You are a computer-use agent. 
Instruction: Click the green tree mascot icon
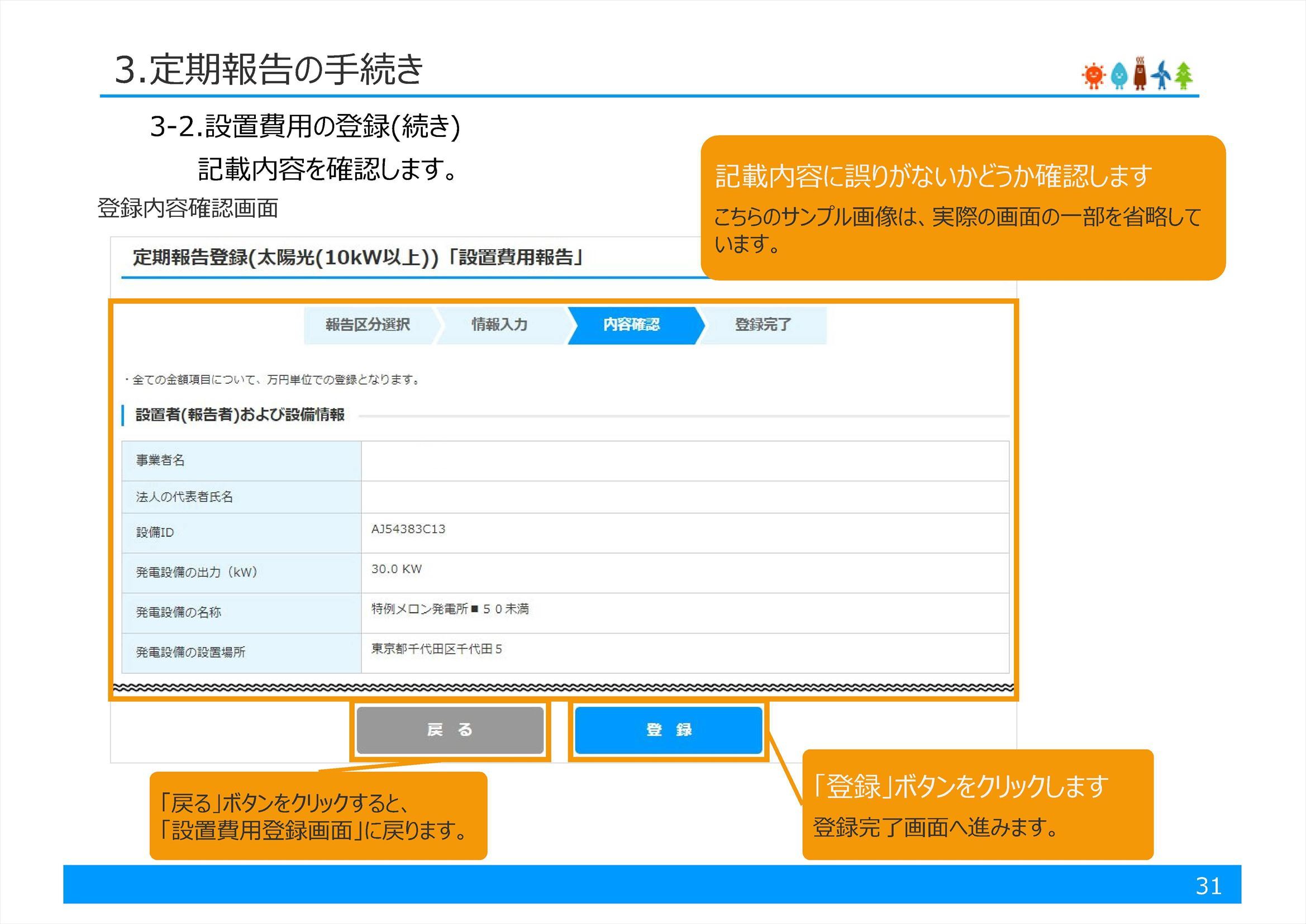point(1184,75)
